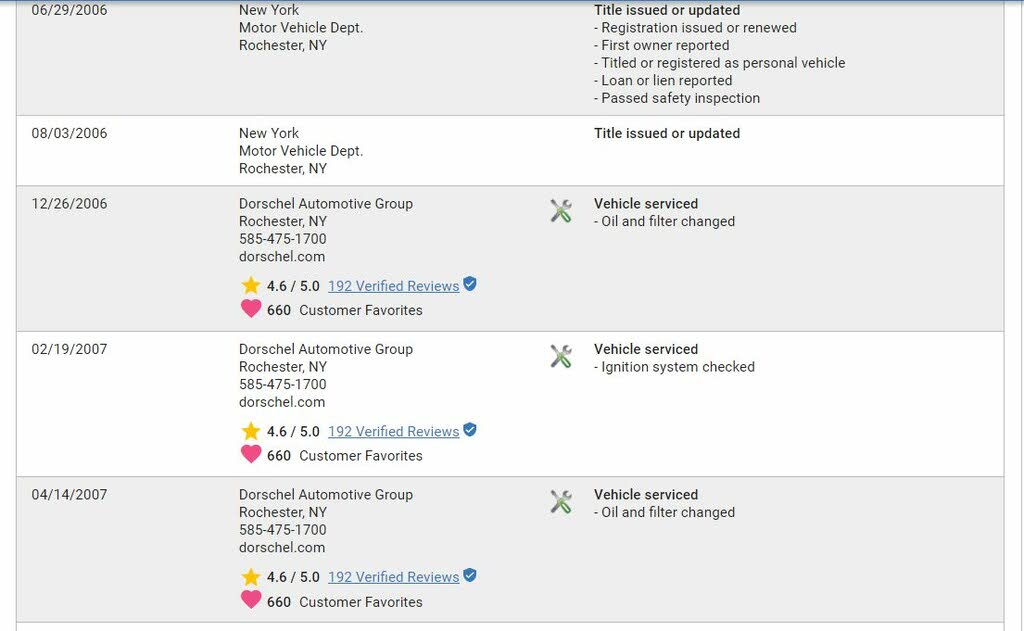
Task: Click the wrench icon for the 02/19/2007 service
Action: tap(560, 357)
